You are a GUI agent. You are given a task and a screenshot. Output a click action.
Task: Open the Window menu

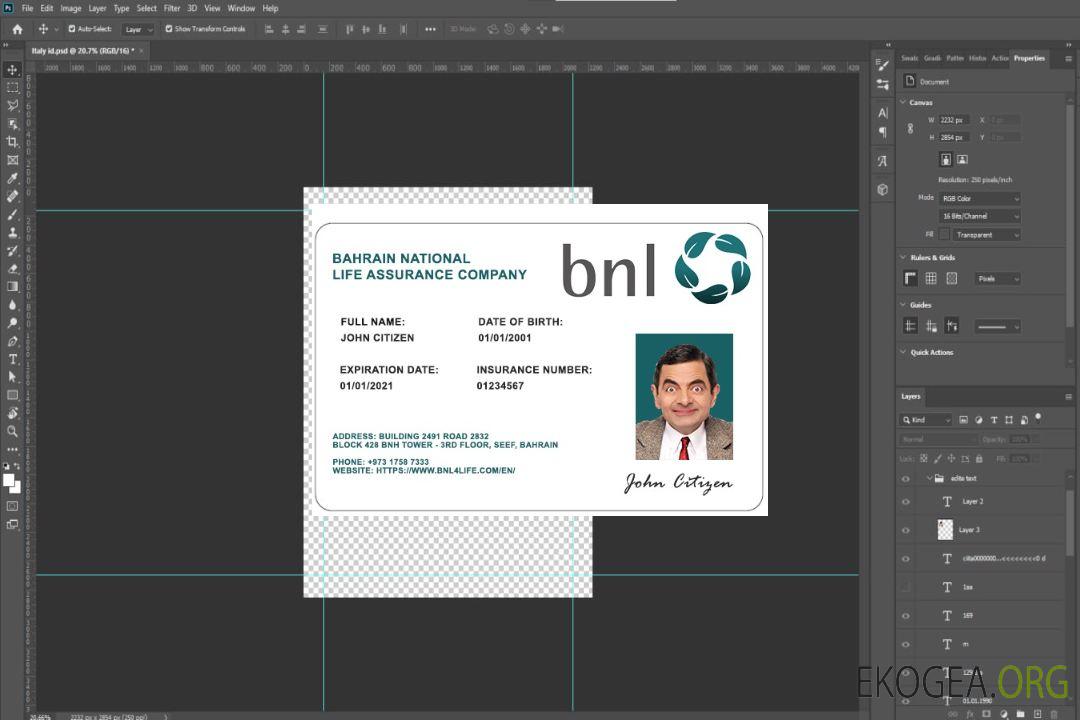point(241,8)
